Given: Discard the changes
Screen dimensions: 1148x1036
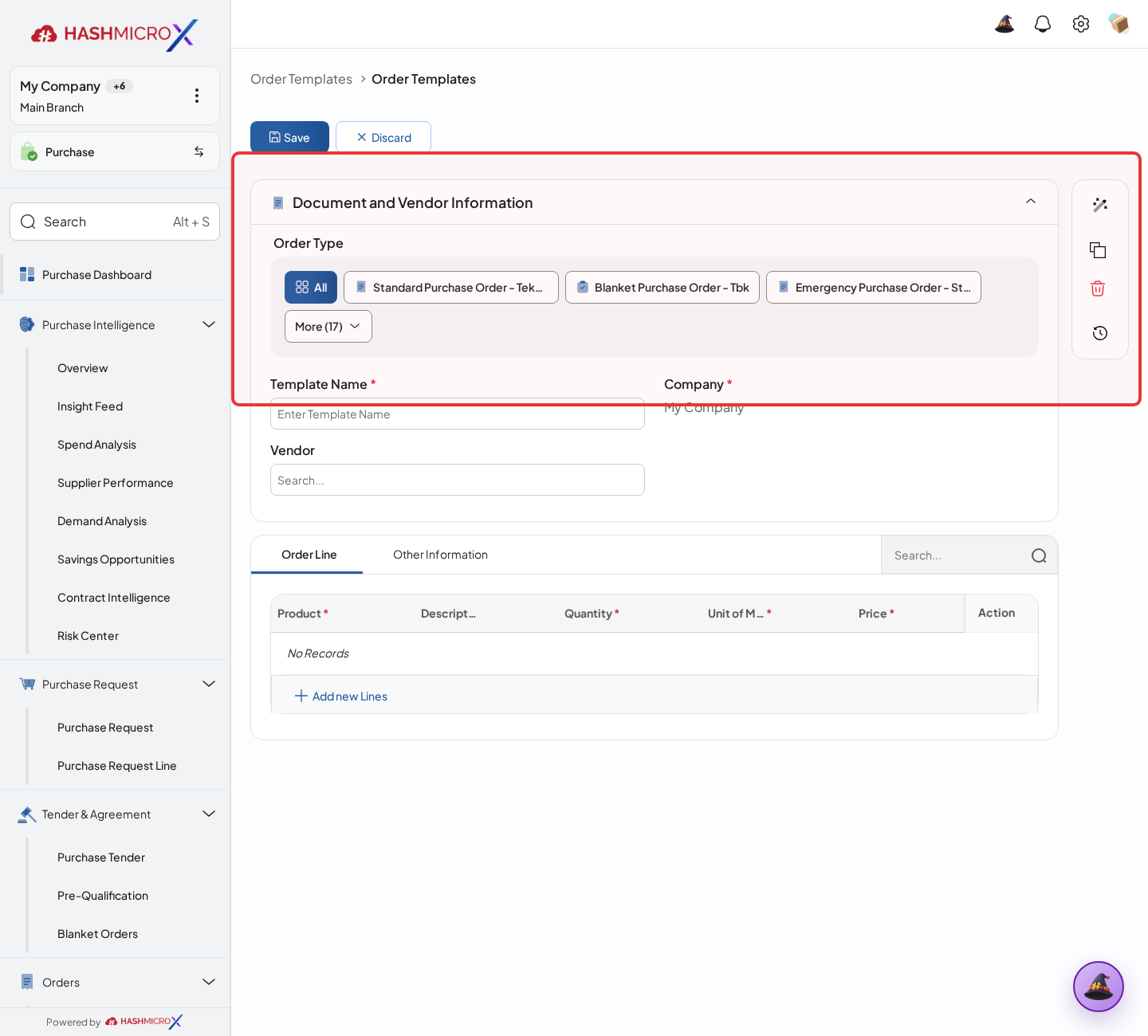Looking at the screenshot, I should point(383,137).
